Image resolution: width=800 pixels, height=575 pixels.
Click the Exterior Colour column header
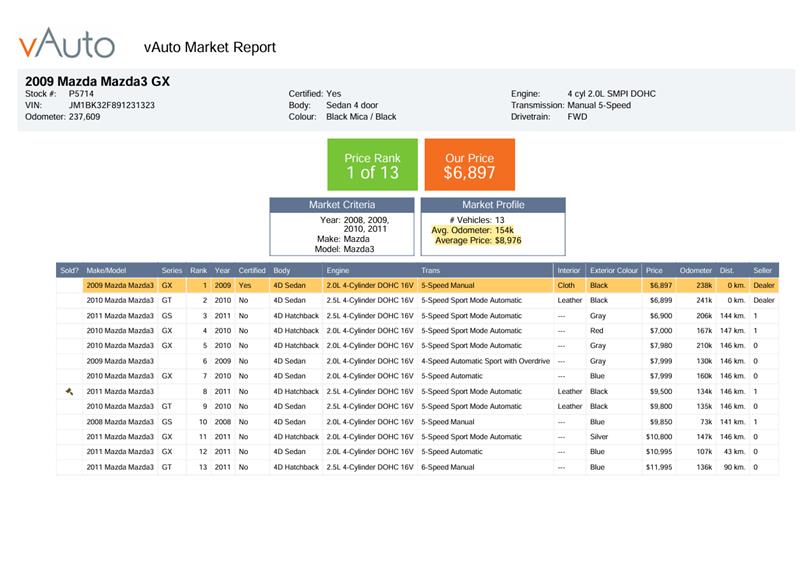[614, 270]
